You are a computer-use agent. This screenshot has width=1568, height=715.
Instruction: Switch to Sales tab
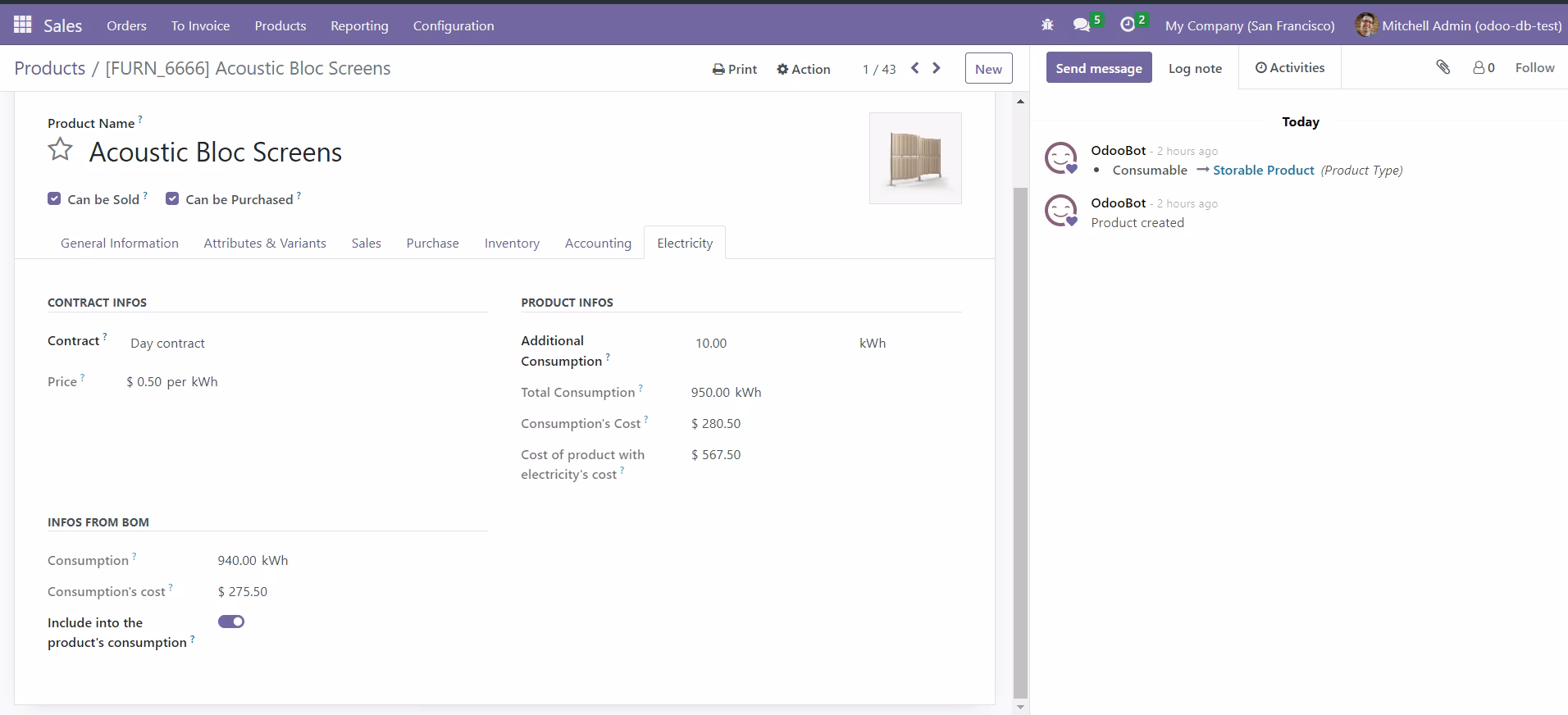click(x=367, y=243)
